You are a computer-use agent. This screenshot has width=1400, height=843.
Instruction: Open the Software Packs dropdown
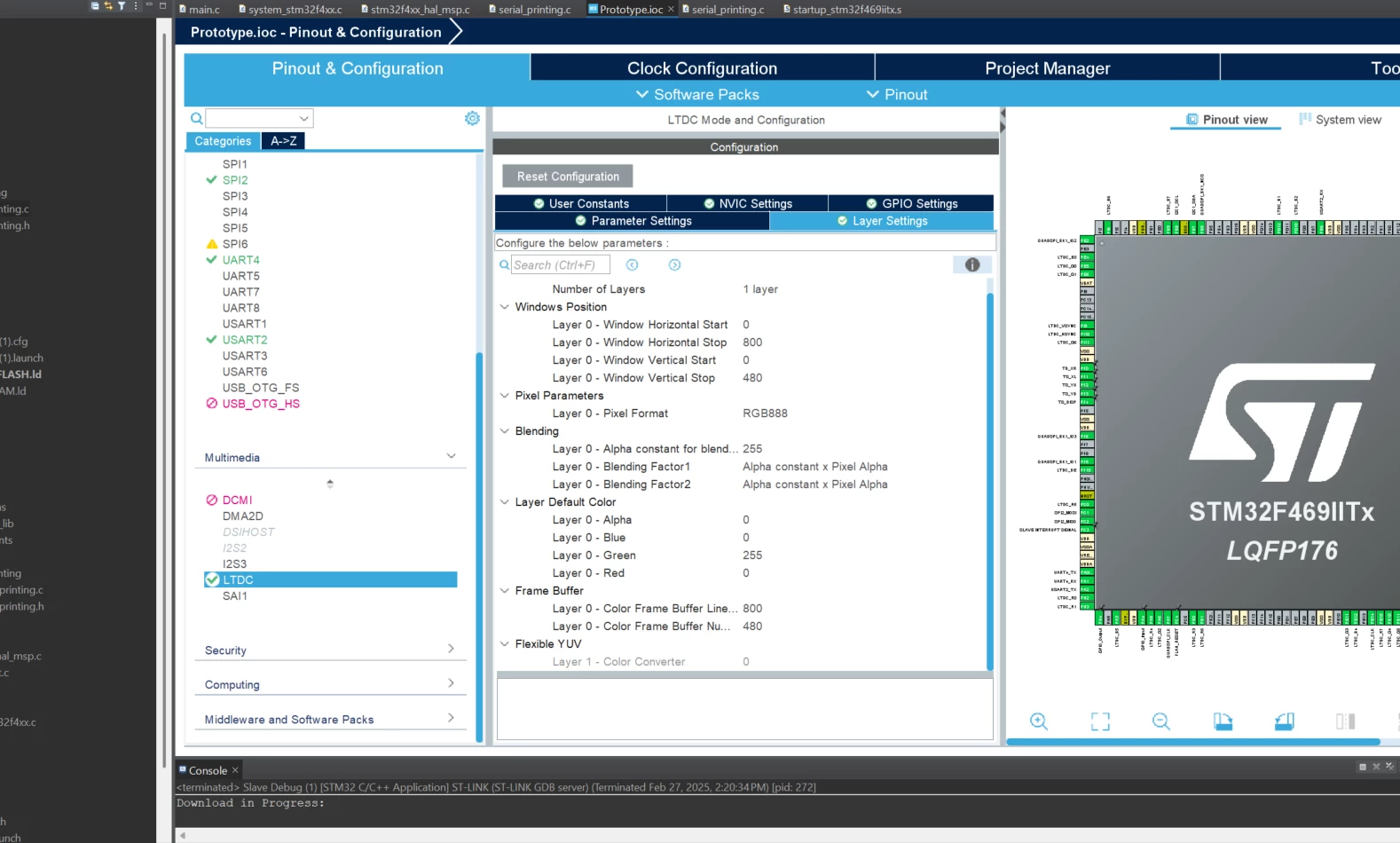click(697, 94)
